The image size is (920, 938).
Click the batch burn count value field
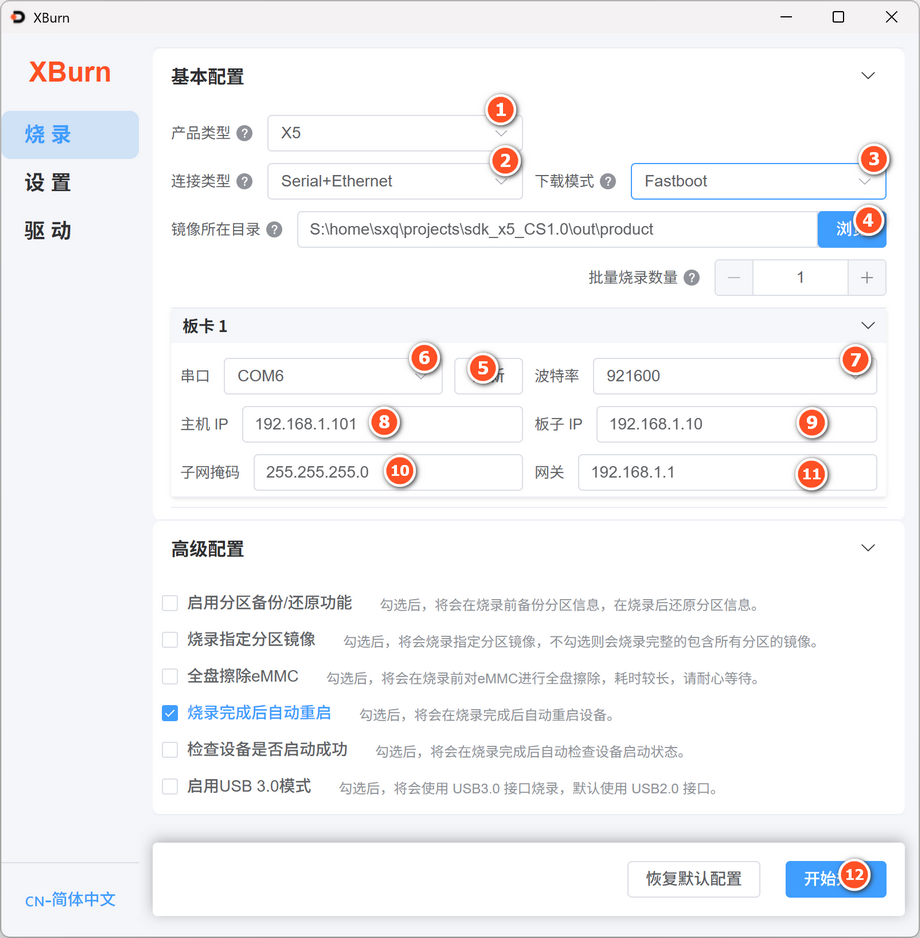click(800, 278)
